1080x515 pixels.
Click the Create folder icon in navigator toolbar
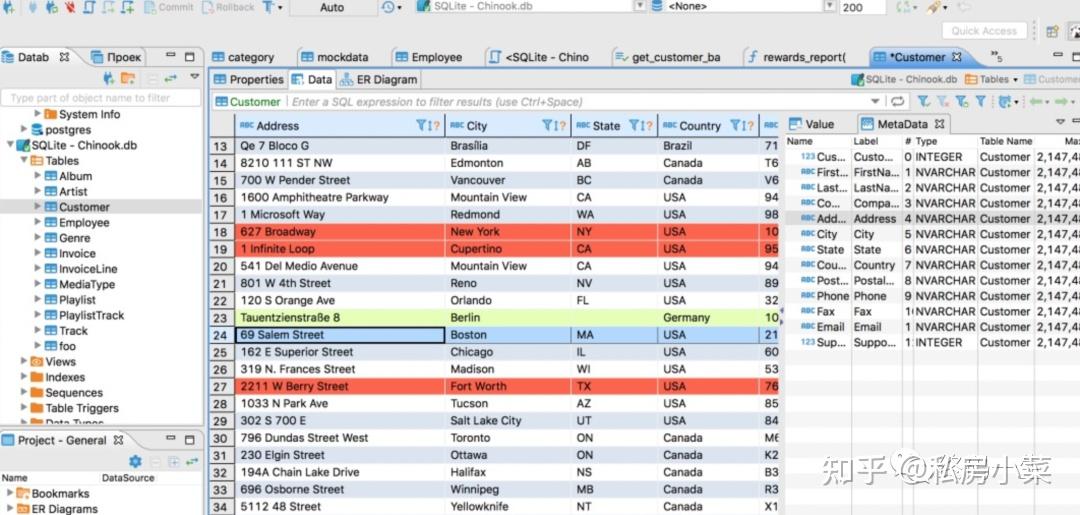tap(127, 78)
